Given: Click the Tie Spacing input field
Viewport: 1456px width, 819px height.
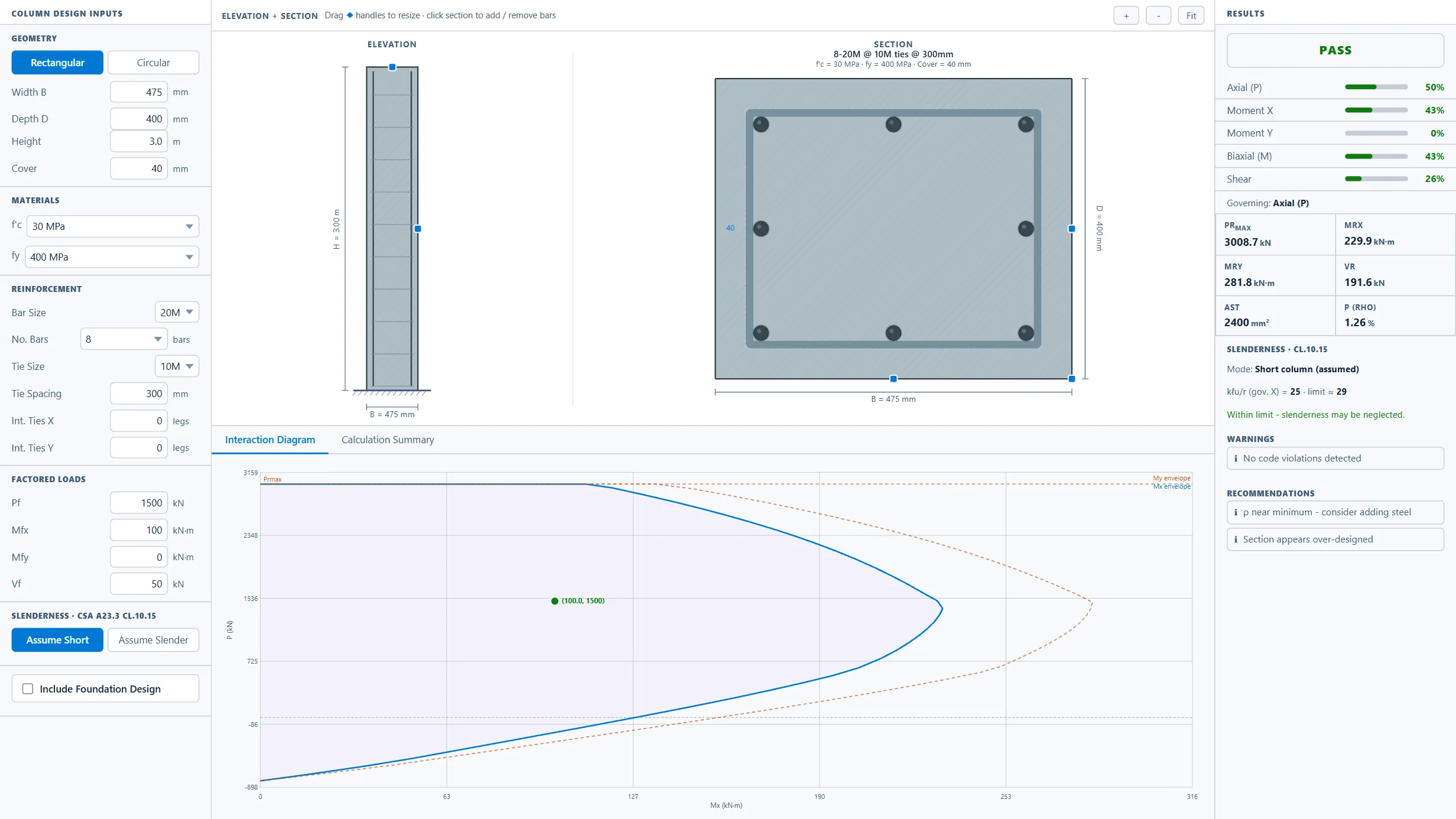Looking at the screenshot, I should click(139, 394).
